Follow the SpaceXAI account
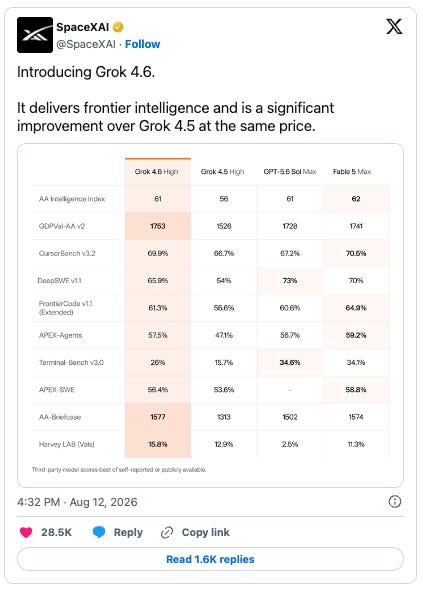The image size is (423, 592). click(142, 44)
